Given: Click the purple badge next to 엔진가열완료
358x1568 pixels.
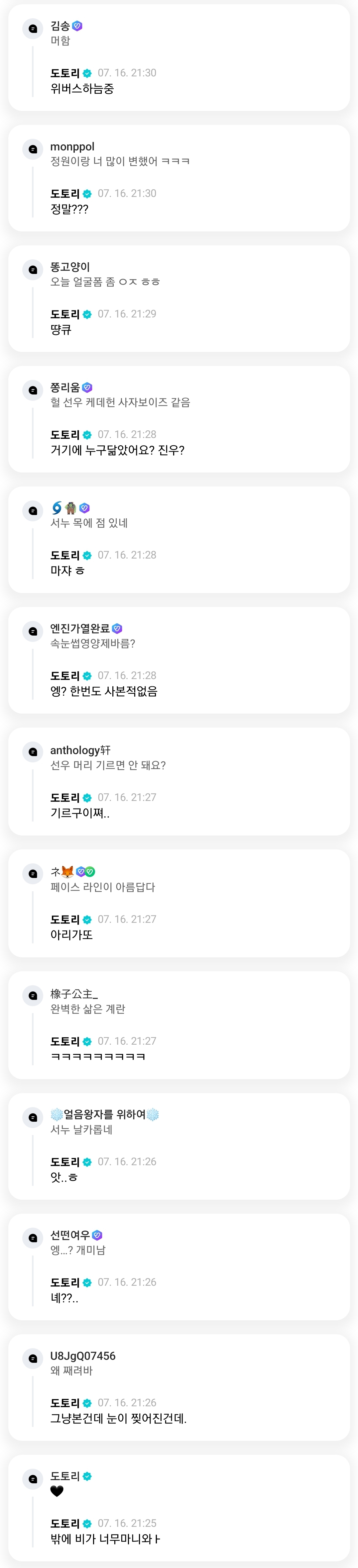Looking at the screenshot, I should click(118, 629).
